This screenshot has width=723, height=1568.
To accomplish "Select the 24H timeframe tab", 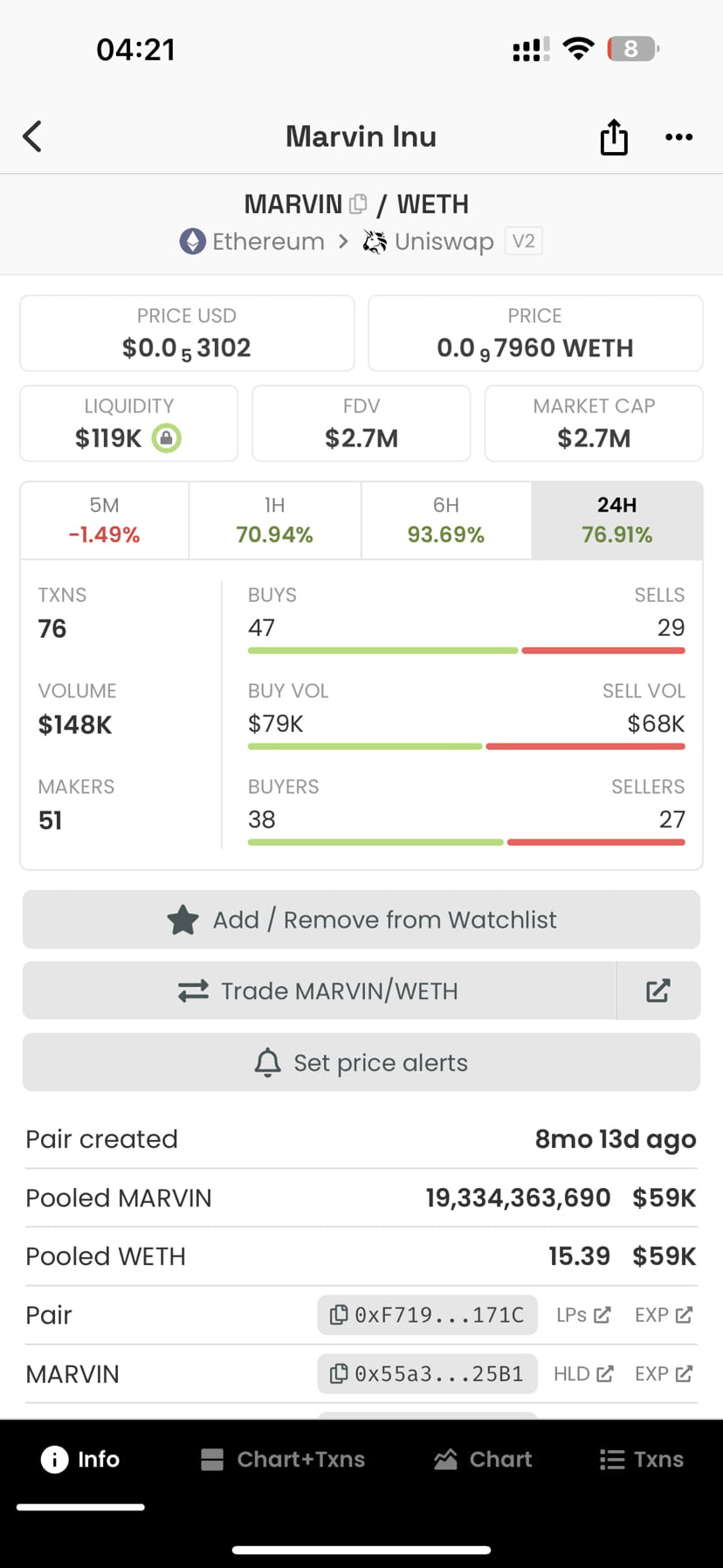I will click(616, 521).
